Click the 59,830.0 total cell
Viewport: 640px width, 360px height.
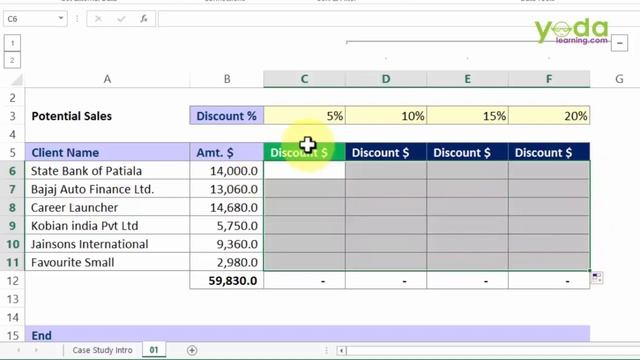(227, 280)
